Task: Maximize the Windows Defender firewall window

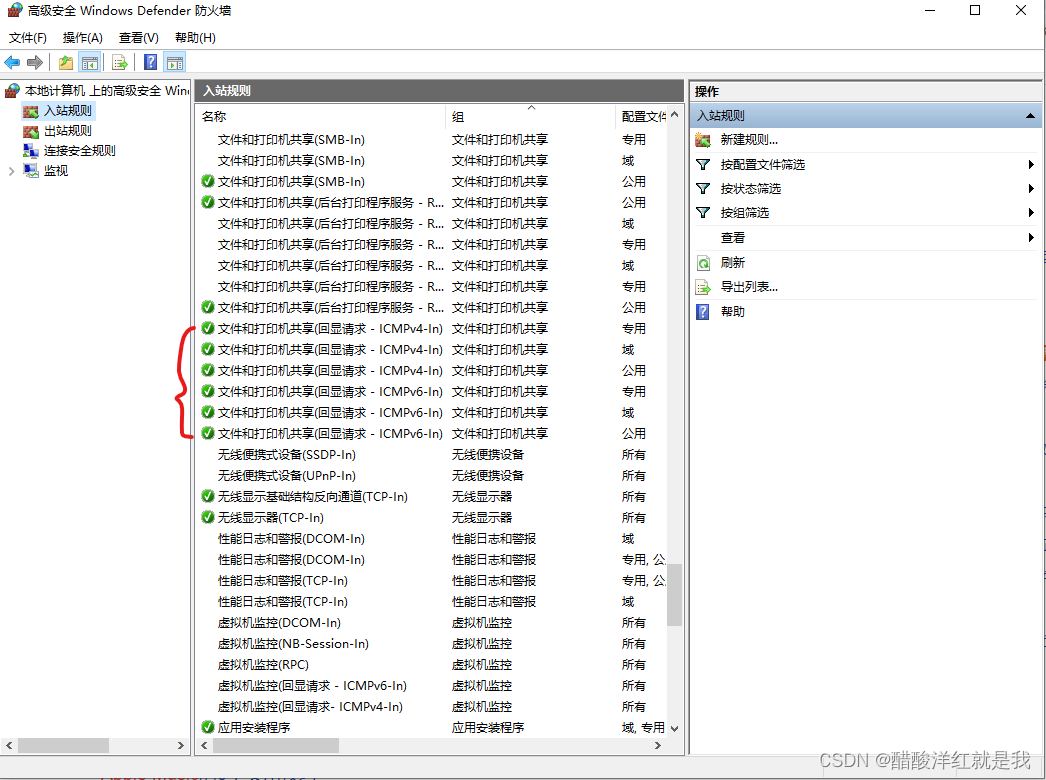Action: (975, 11)
